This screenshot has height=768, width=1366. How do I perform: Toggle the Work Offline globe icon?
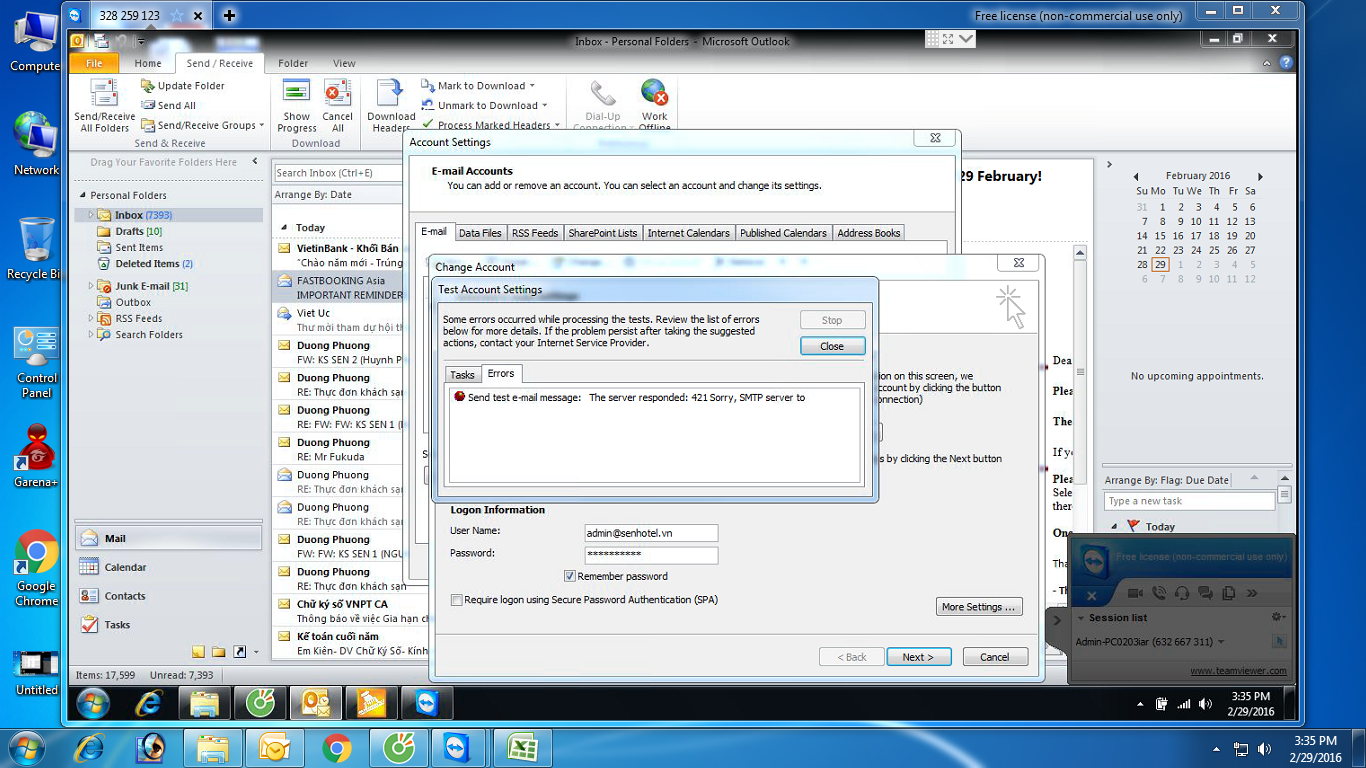[655, 93]
